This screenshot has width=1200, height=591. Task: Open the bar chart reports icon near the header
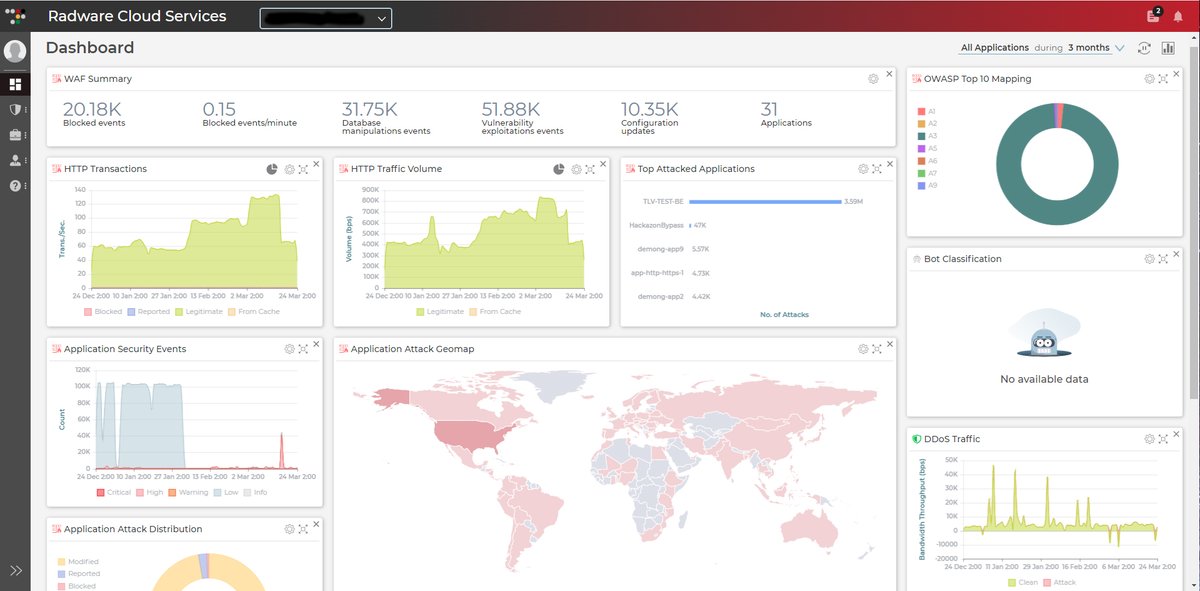[x=1169, y=48]
